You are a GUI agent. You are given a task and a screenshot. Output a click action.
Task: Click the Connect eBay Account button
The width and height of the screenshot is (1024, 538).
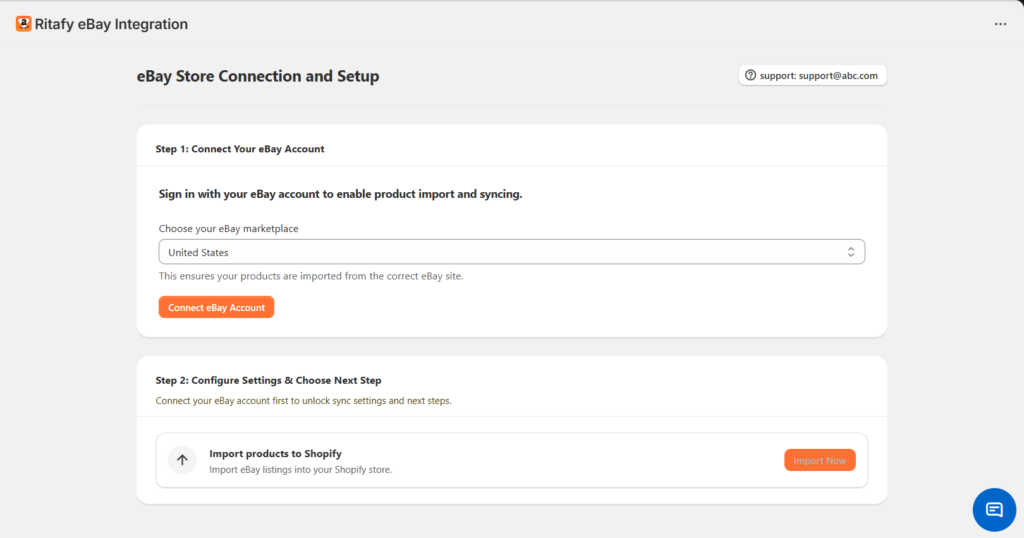(x=216, y=308)
